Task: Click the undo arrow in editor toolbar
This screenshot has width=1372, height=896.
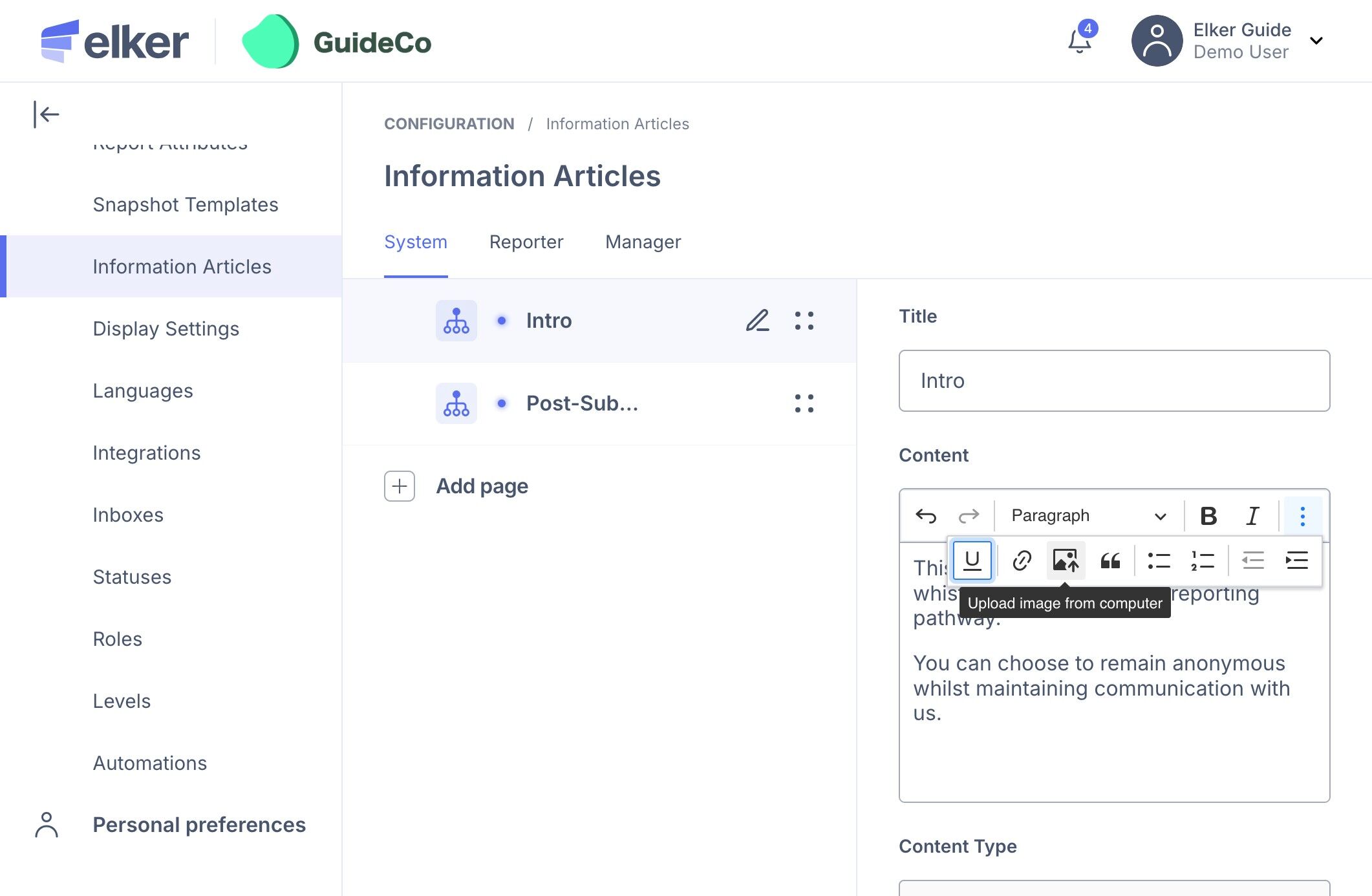Action: tap(926, 516)
